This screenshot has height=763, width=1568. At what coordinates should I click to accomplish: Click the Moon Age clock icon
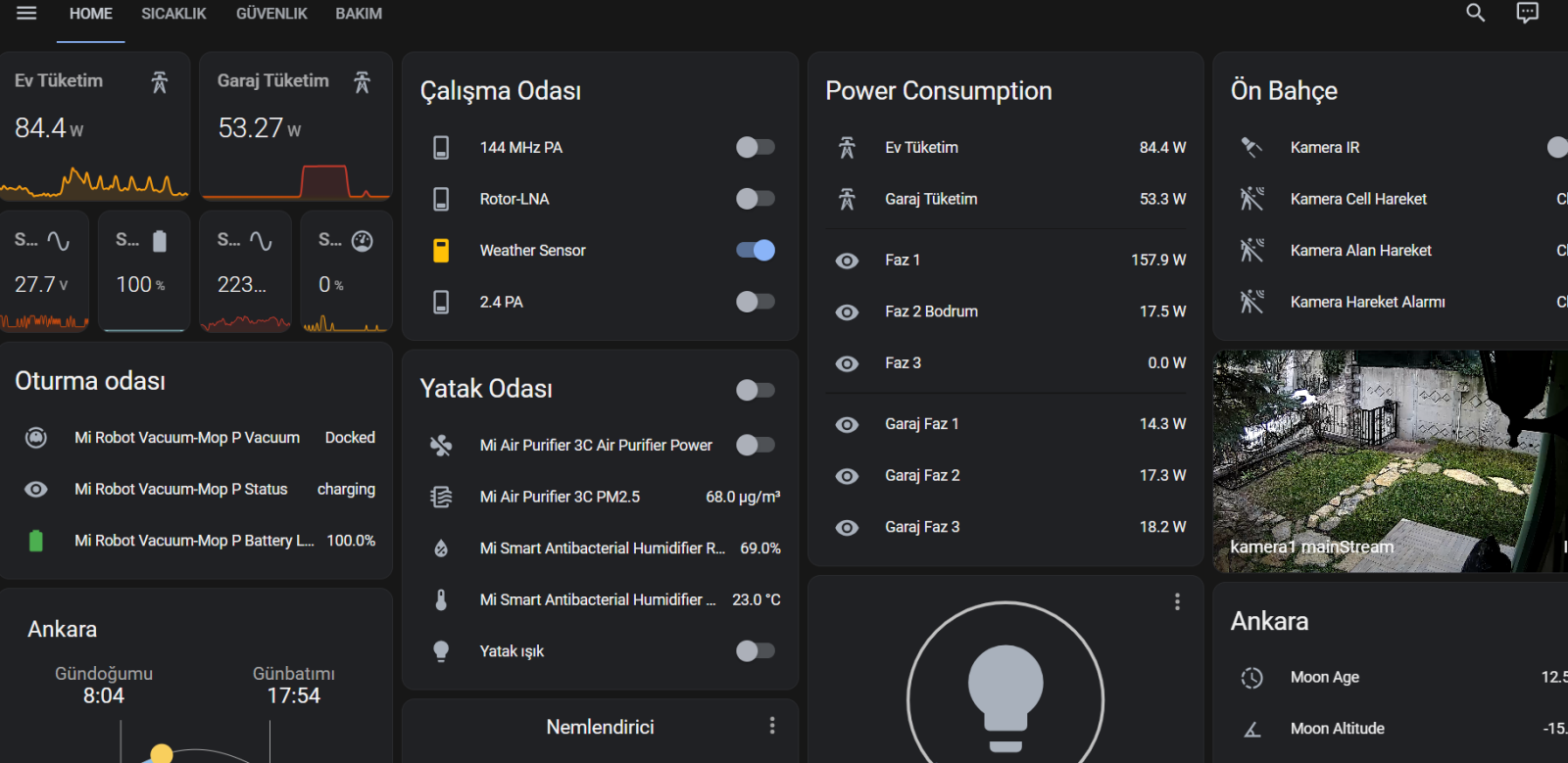point(1251,678)
